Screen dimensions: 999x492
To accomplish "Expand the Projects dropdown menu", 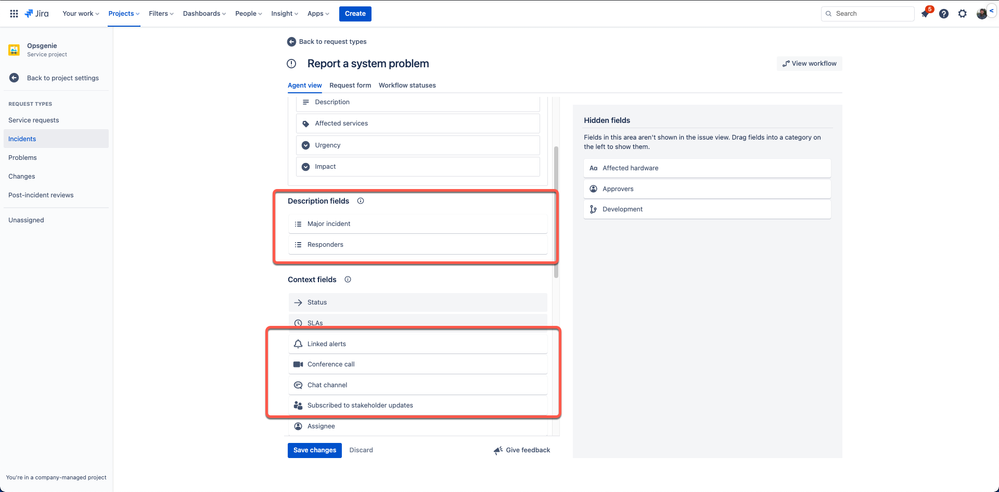I will click(124, 13).
